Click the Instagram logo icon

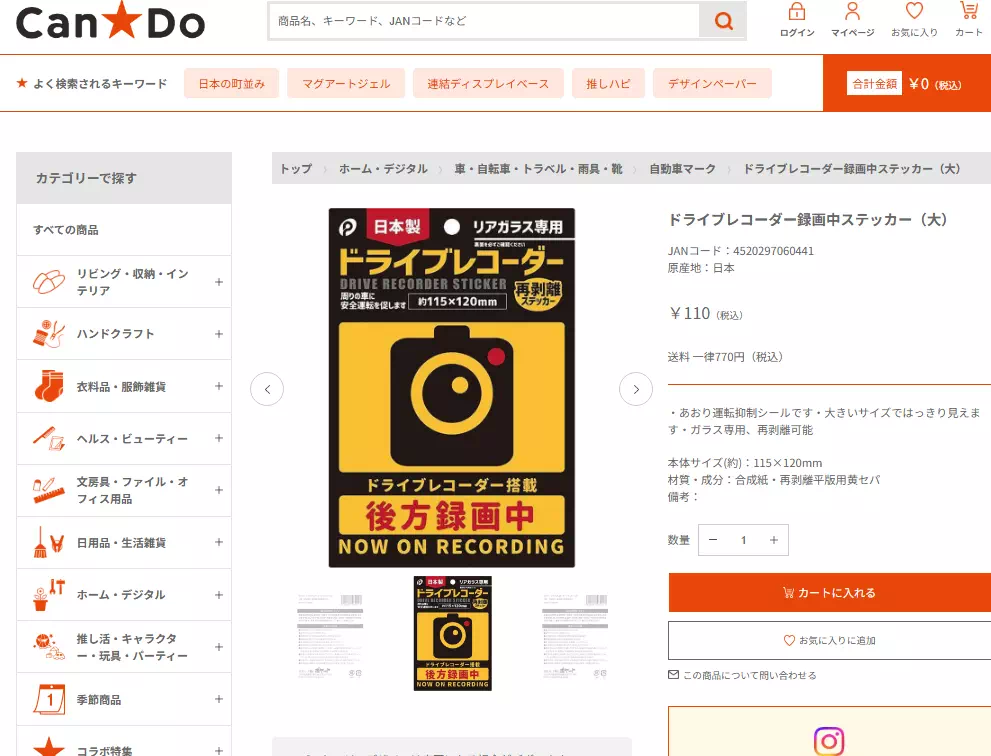[x=829, y=740]
